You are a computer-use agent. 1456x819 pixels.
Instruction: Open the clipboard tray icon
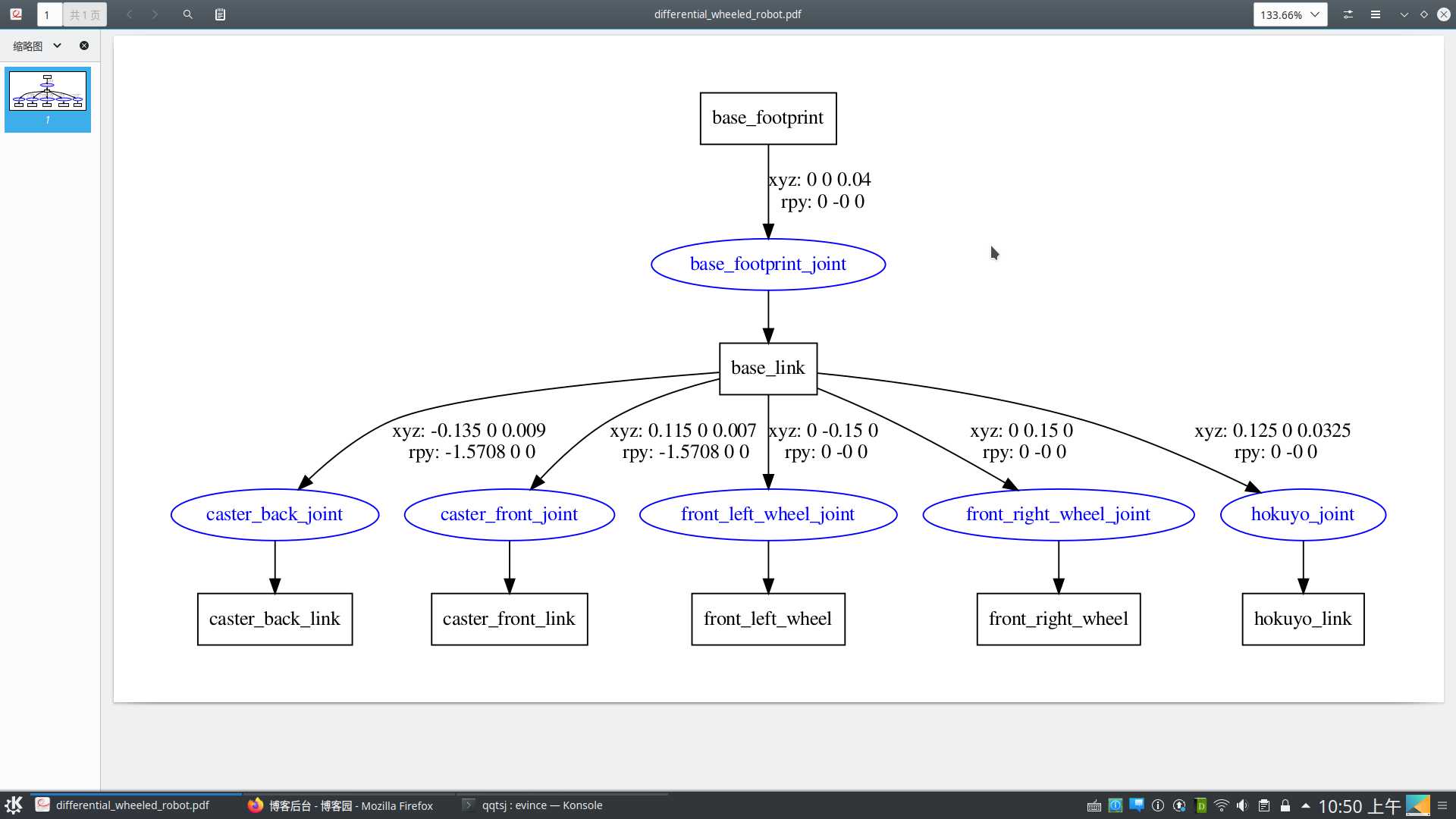(1264, 805)
